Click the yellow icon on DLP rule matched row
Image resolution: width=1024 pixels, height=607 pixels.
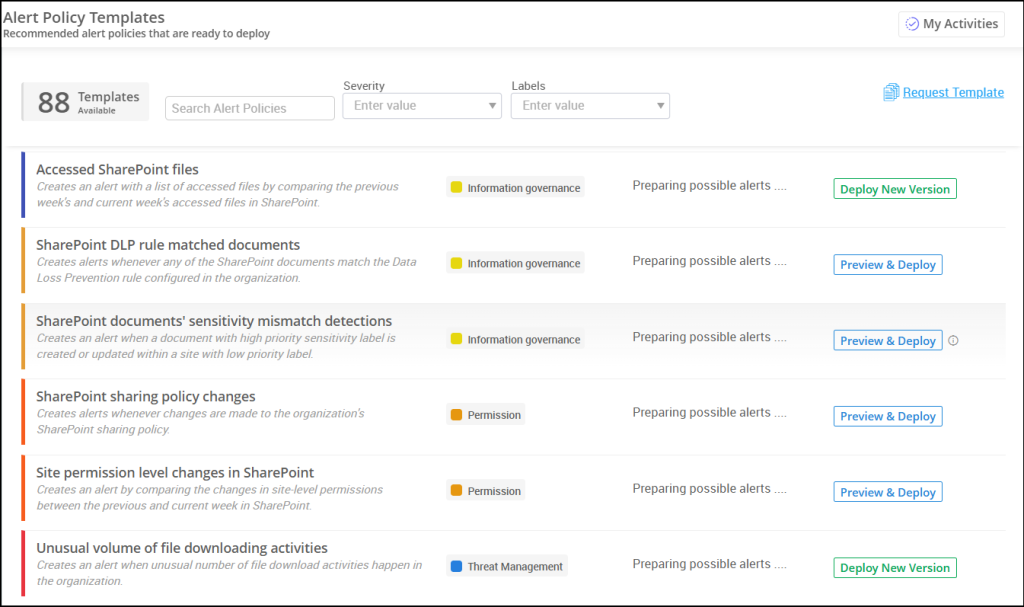(x=456, y=262)
